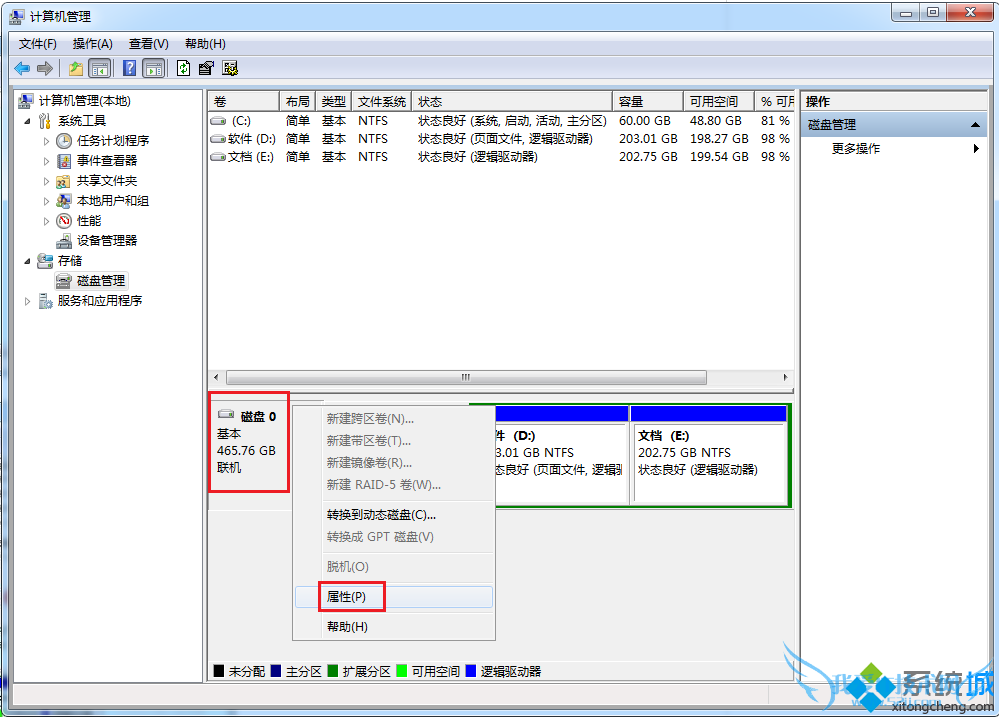The image size is (999, 717).
Task: Select the 文档 (E:) partition block
Action: 708,455
